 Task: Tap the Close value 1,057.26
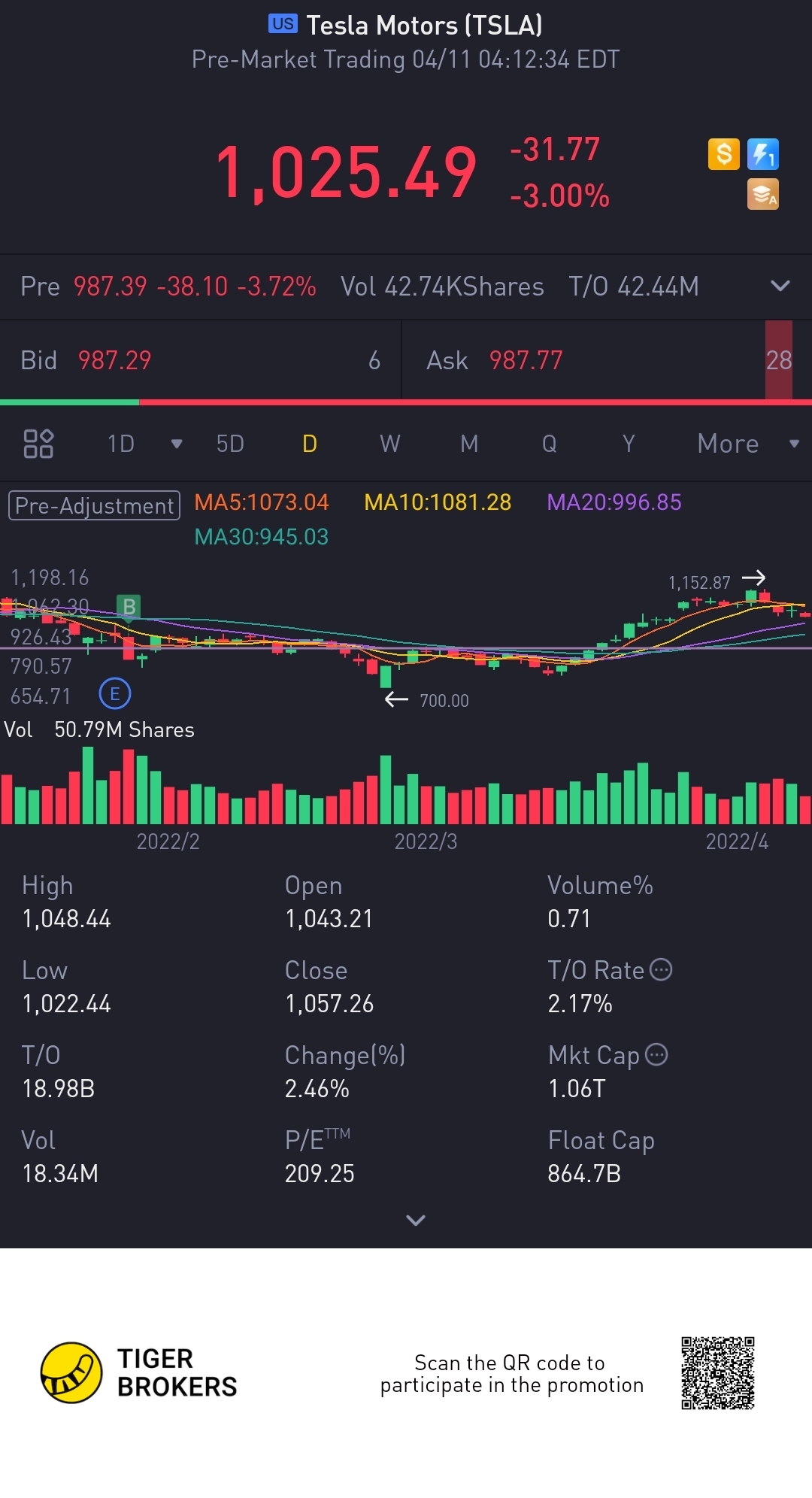329,1004
